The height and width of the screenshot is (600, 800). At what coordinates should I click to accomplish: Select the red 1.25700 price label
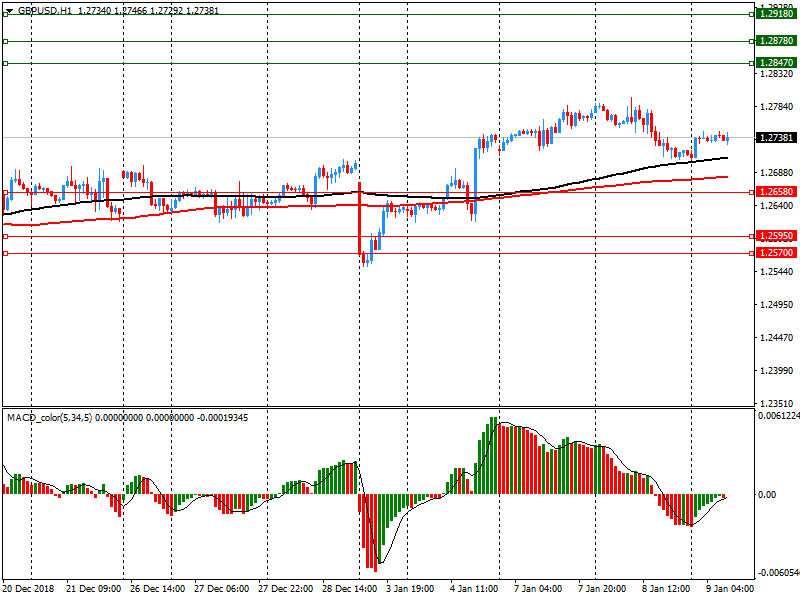[x=776, y=254]
